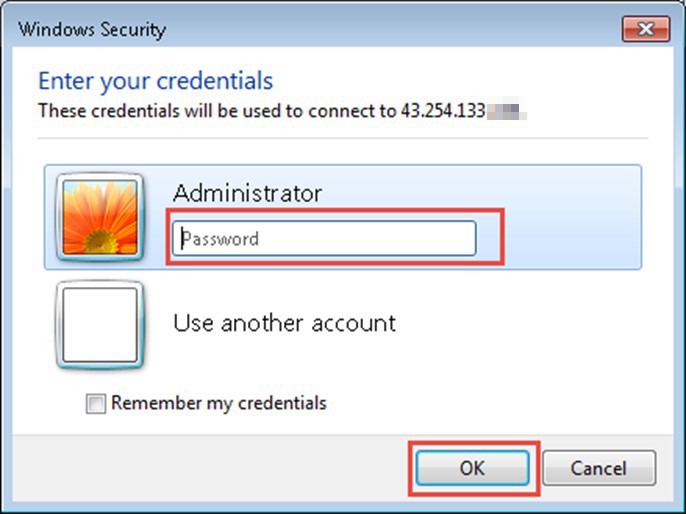686x514 pixels.
Task: Click the gray footer area left of OK
Action: pyautogui.click(x=210, y=468)
